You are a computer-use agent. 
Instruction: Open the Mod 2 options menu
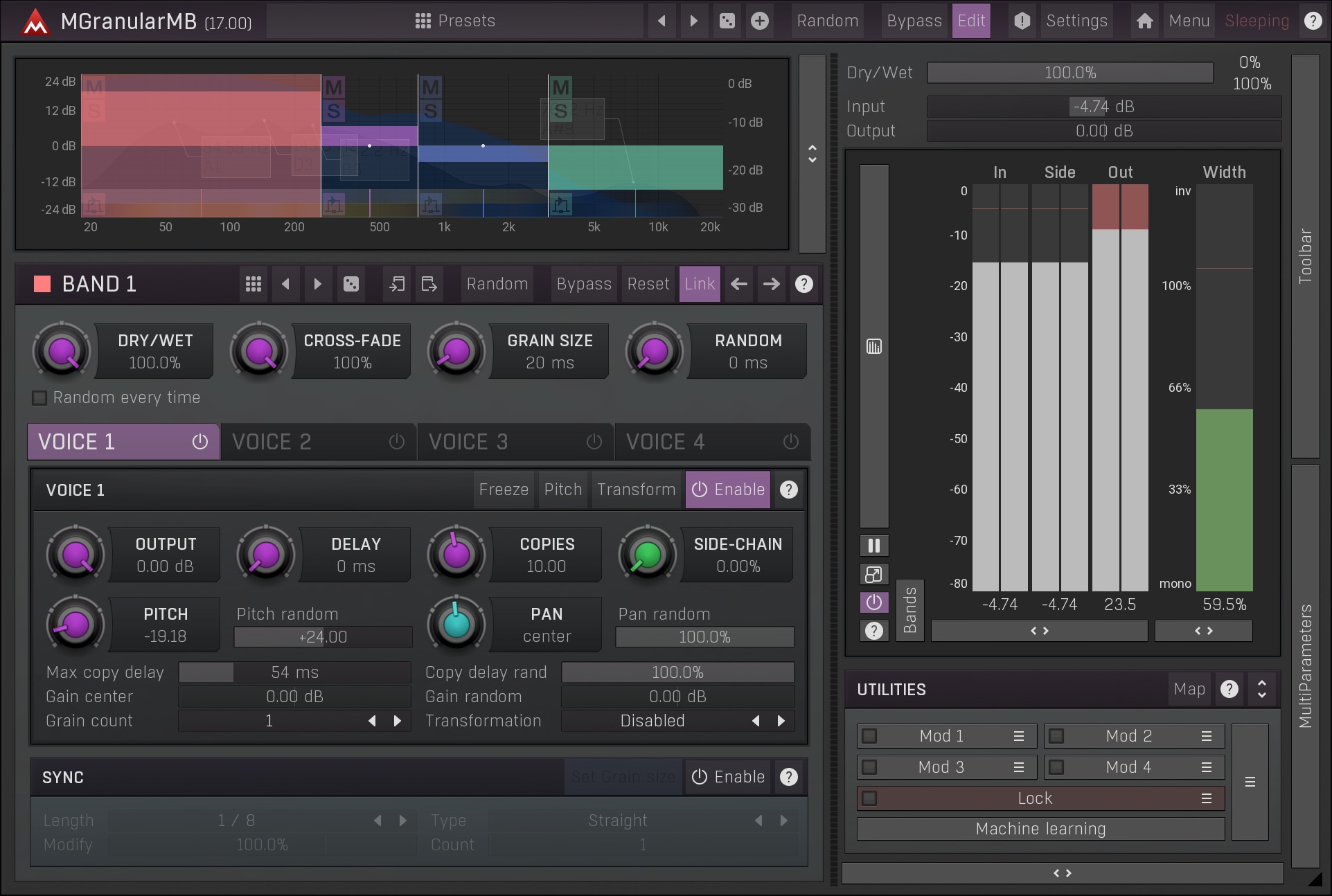pyautogui.click(x=1206, y=736)
